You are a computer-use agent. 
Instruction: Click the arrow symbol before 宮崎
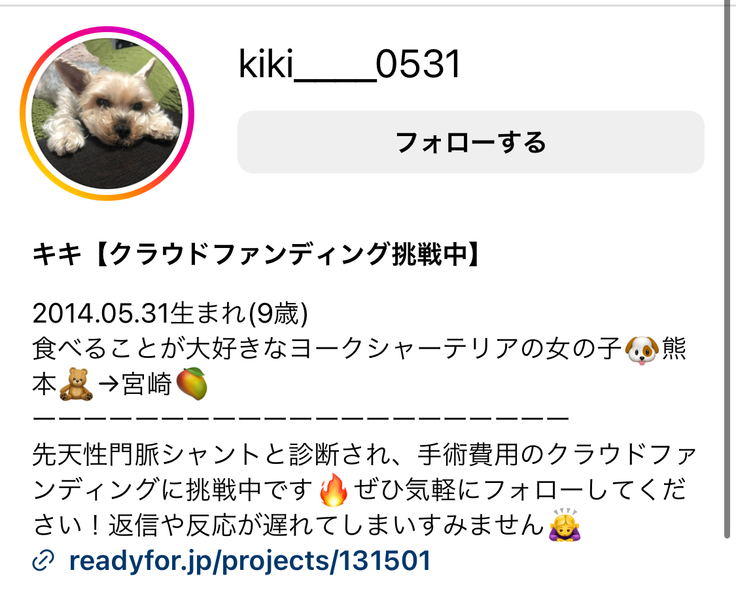click(x=108, y=385)
